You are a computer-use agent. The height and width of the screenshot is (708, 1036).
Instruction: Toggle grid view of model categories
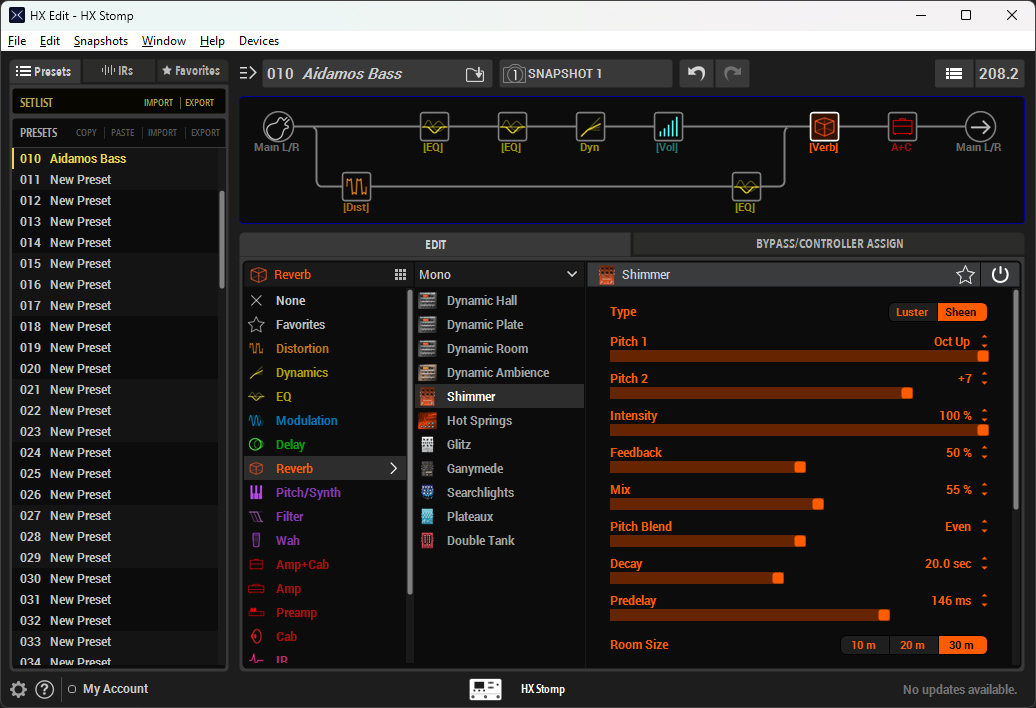click(400, 275)
